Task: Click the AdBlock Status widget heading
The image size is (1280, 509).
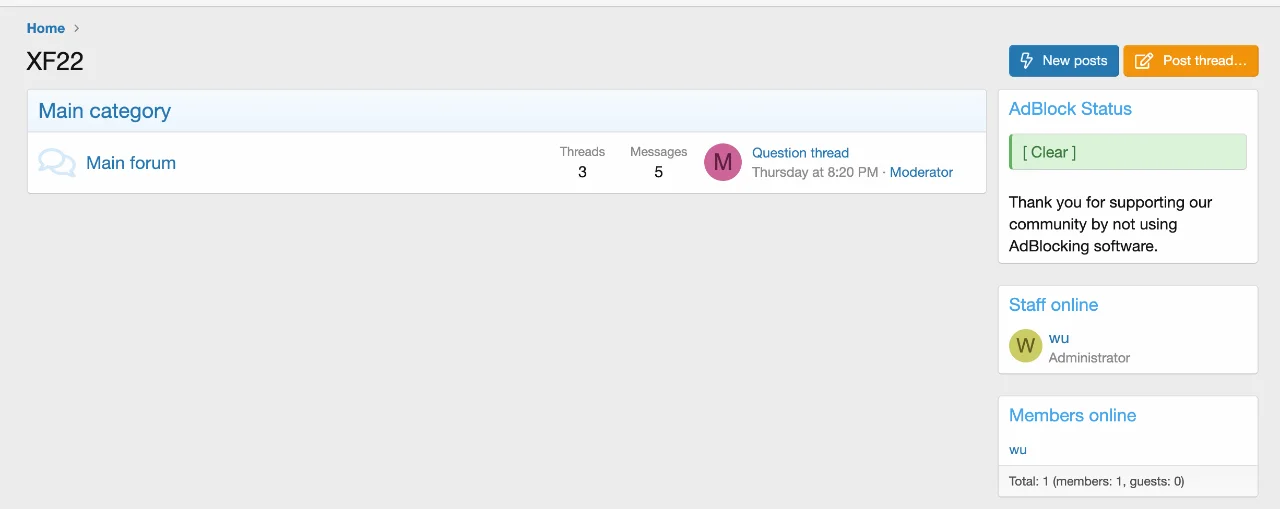Action: (1070, 109)
